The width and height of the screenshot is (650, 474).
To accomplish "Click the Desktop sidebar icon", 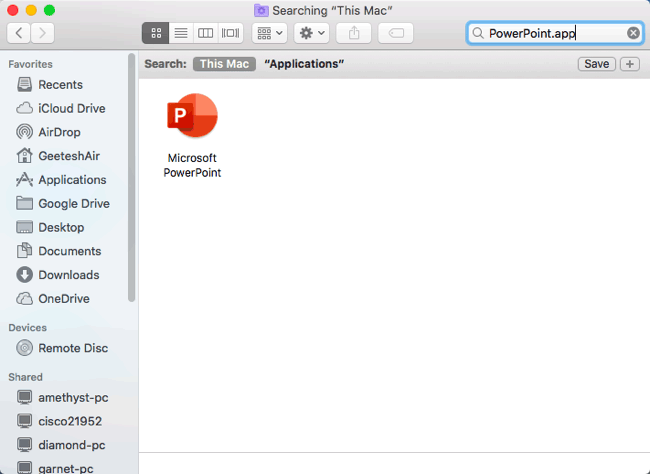I will pyautogui.click(x=24, y=227).
